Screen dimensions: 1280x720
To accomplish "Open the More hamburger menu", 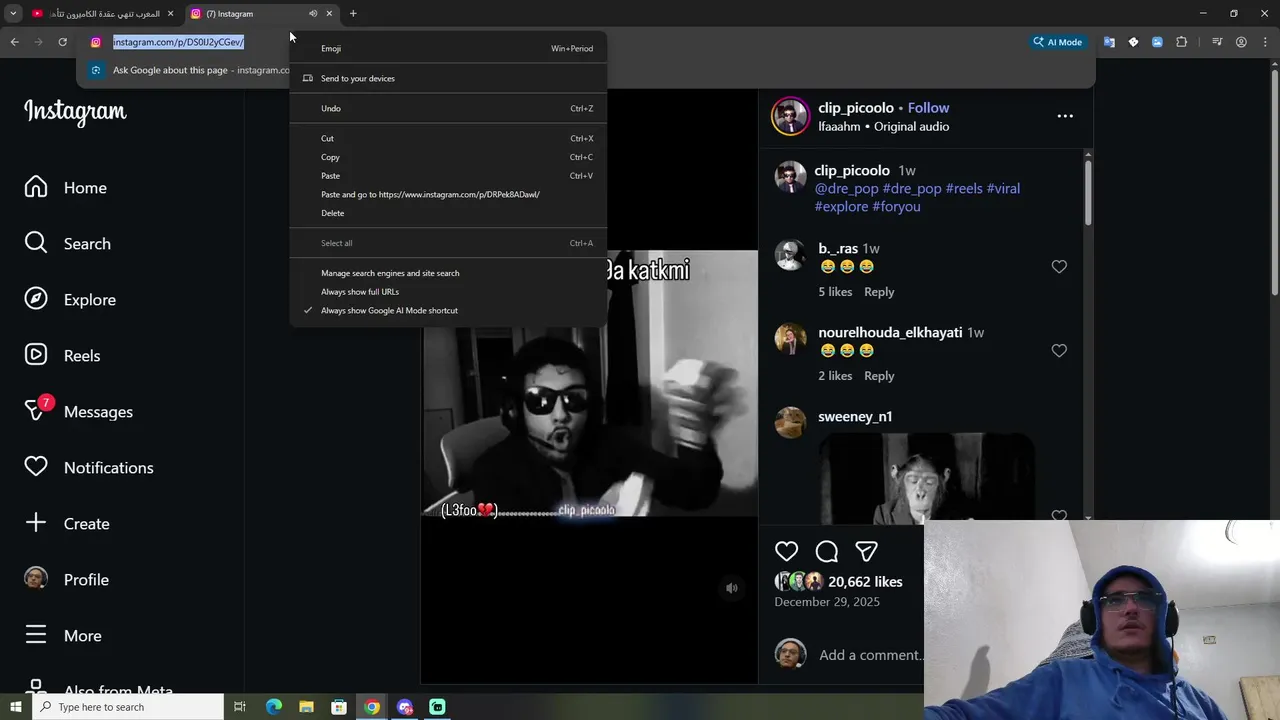I will point(62,636).
